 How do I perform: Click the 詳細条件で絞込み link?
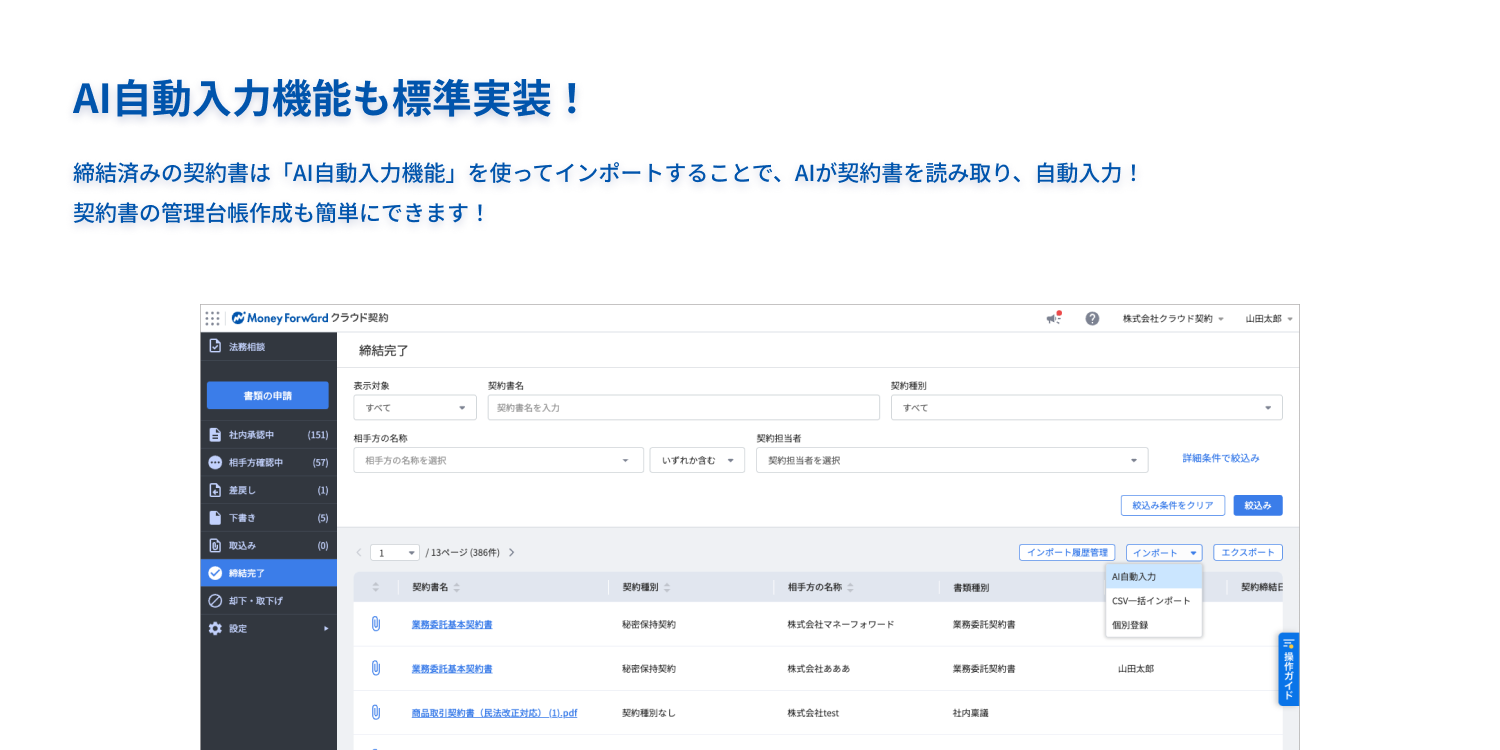1221,458
